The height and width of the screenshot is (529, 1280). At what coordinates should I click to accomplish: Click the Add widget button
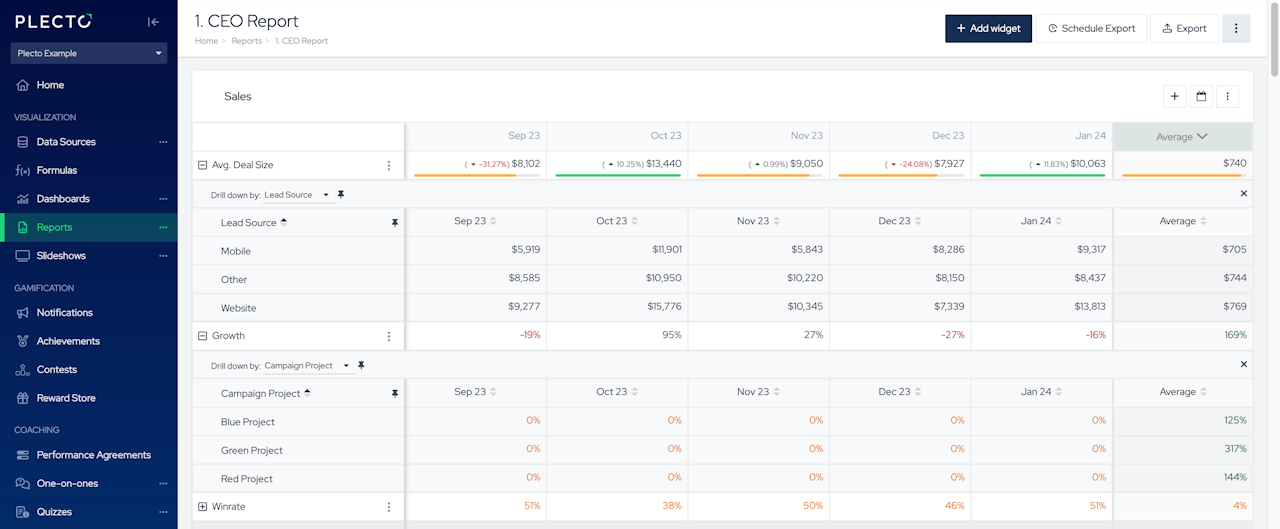click(988, 29)
